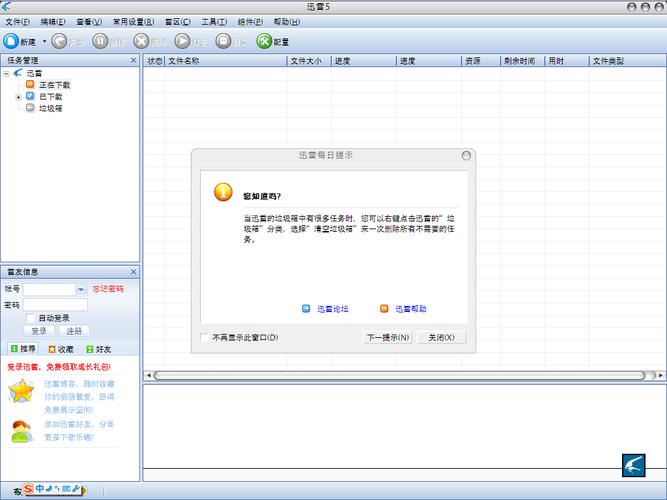Click the 开始 start toolbar icon
The width and height of the screenshot is (667, 500).
tap(59, 41)
